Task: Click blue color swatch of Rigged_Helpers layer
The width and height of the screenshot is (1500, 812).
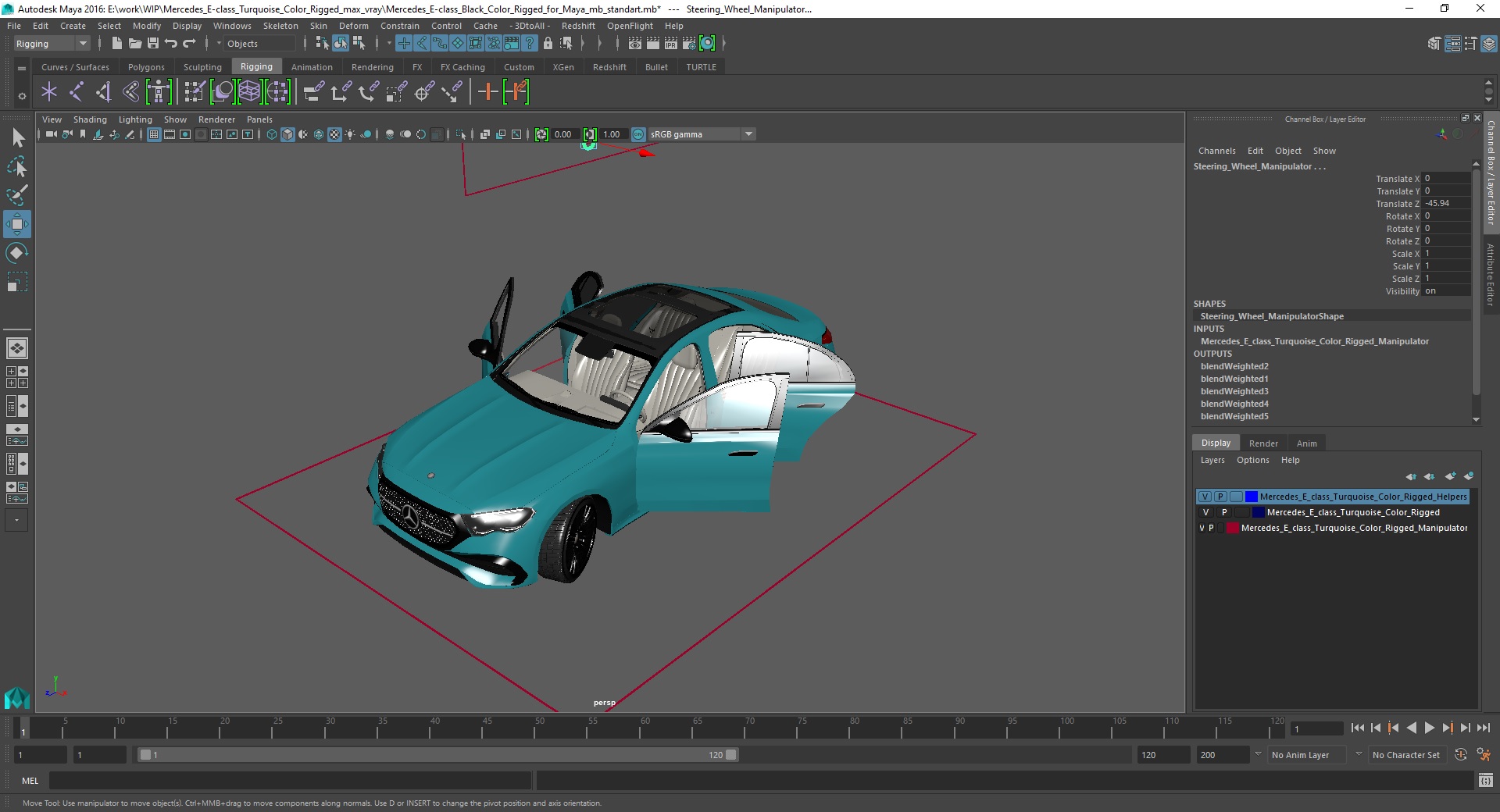Action: [1252, 497]
